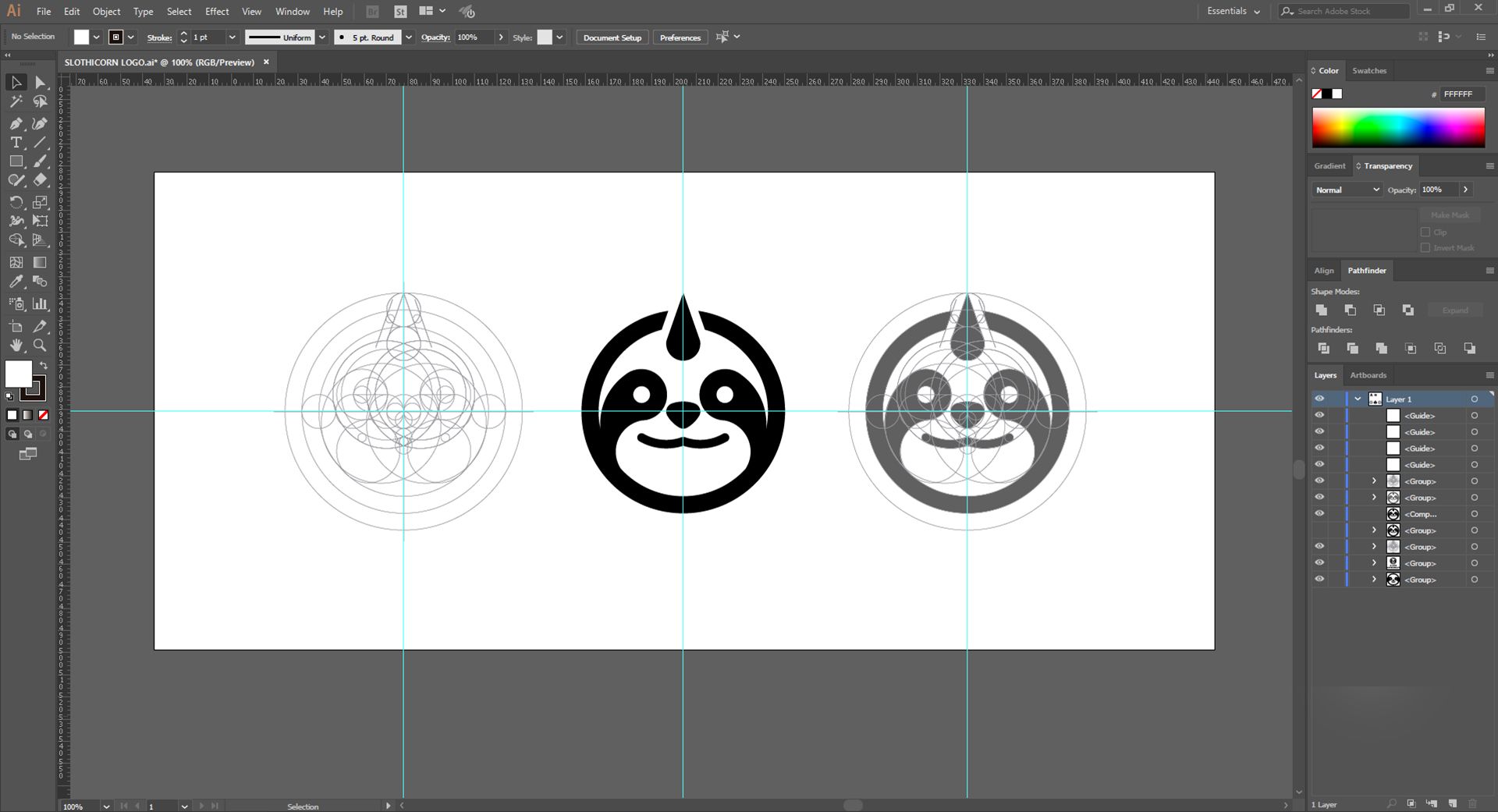This screenshot has height=812, width=1498.
Task: Open the Uniform variable width profile dropdown
Action: pos(321,37)
